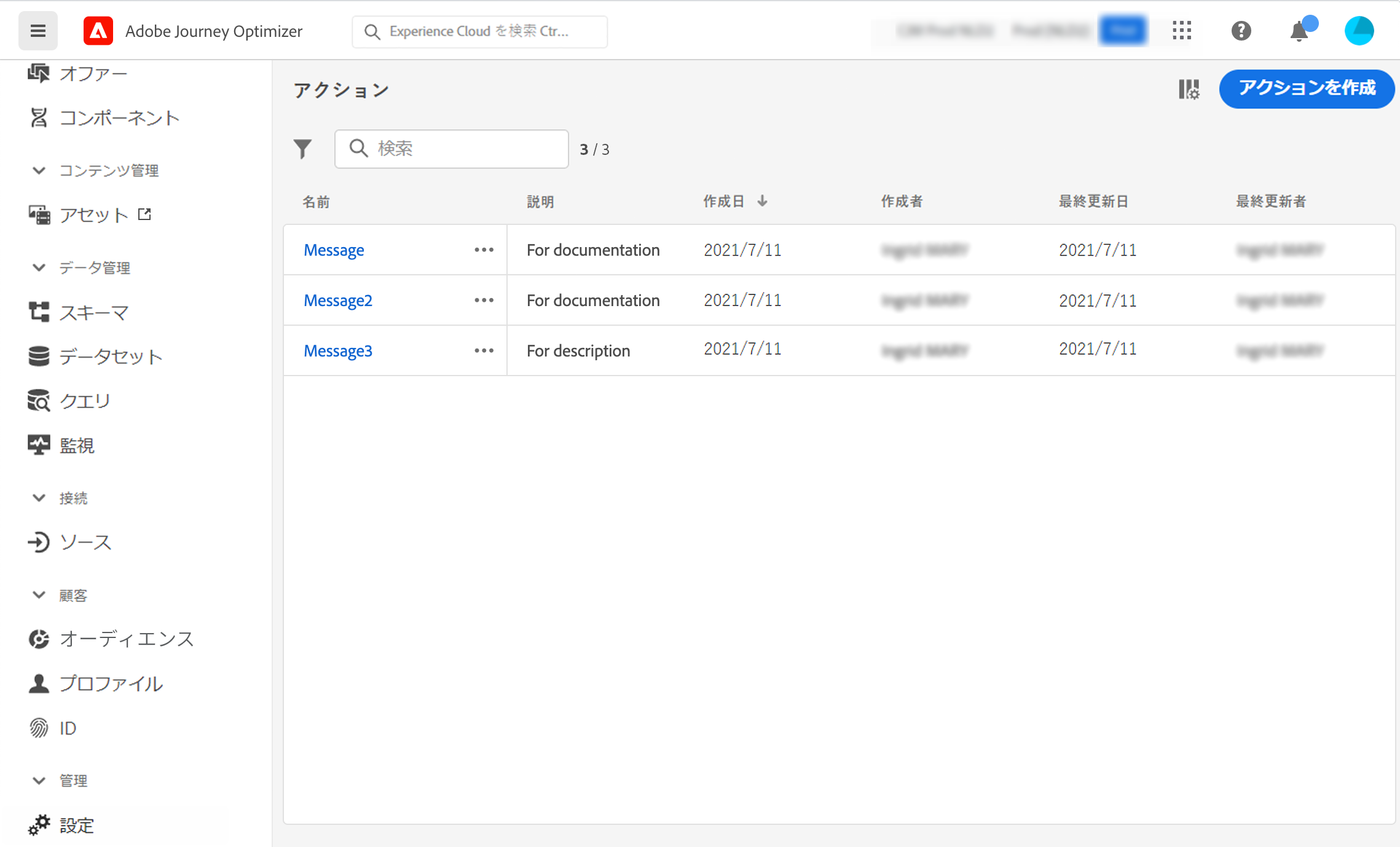Select オーディエンス in the sidebar

click(126, 639)
